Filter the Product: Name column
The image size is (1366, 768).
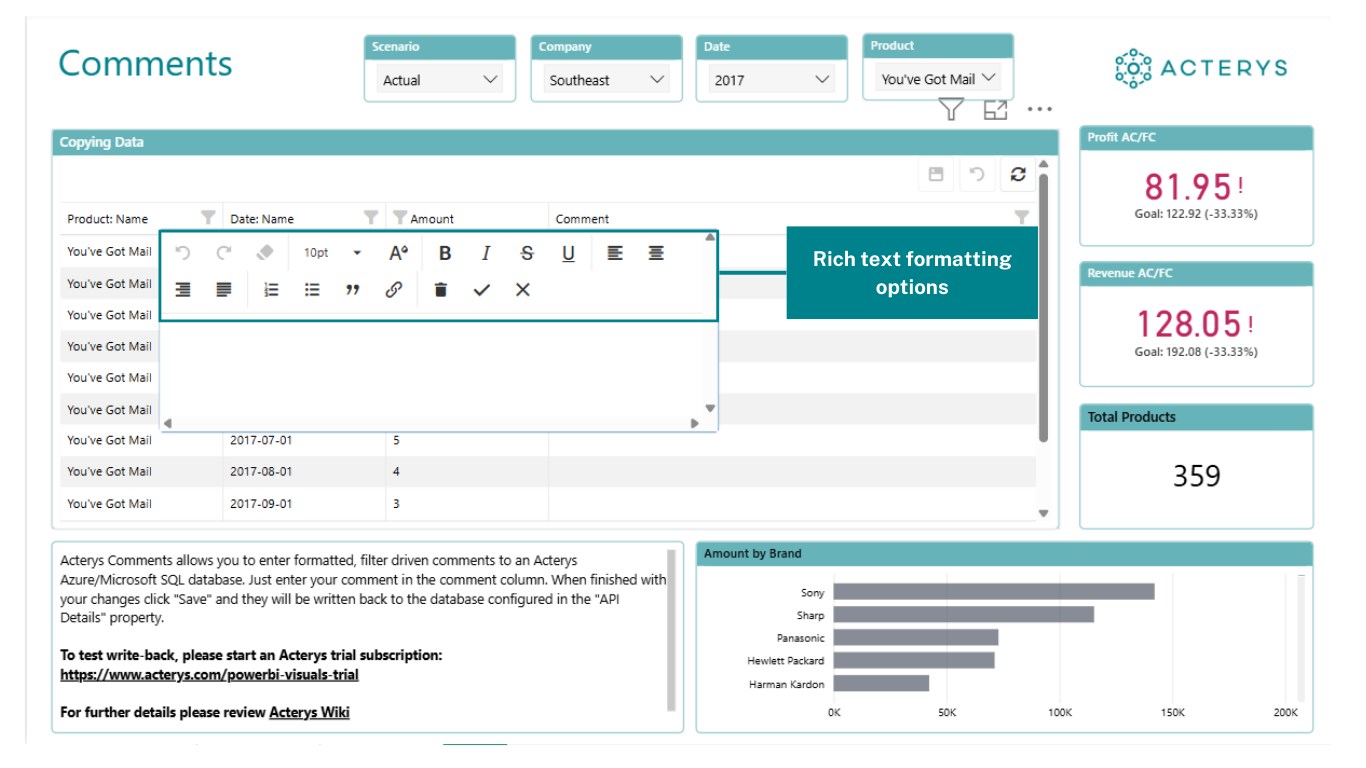208,217
